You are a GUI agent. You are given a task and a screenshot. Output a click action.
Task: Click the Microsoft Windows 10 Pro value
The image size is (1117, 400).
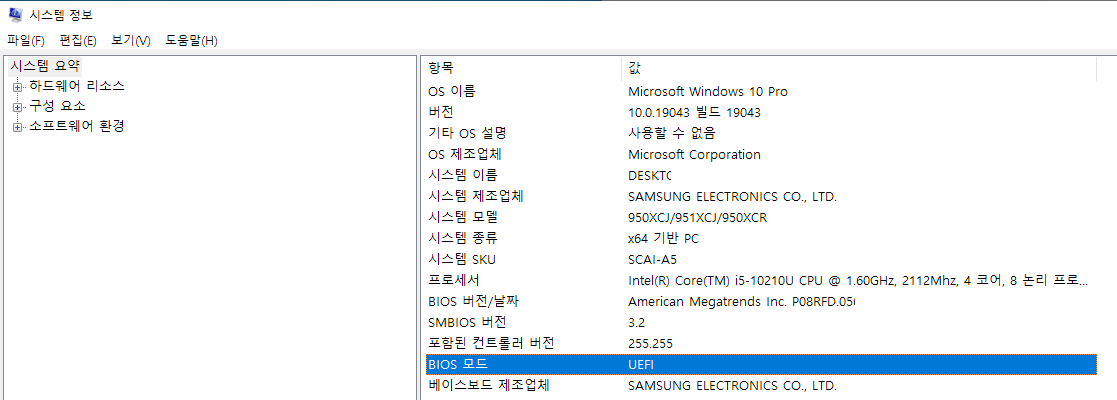pos(707,92)
